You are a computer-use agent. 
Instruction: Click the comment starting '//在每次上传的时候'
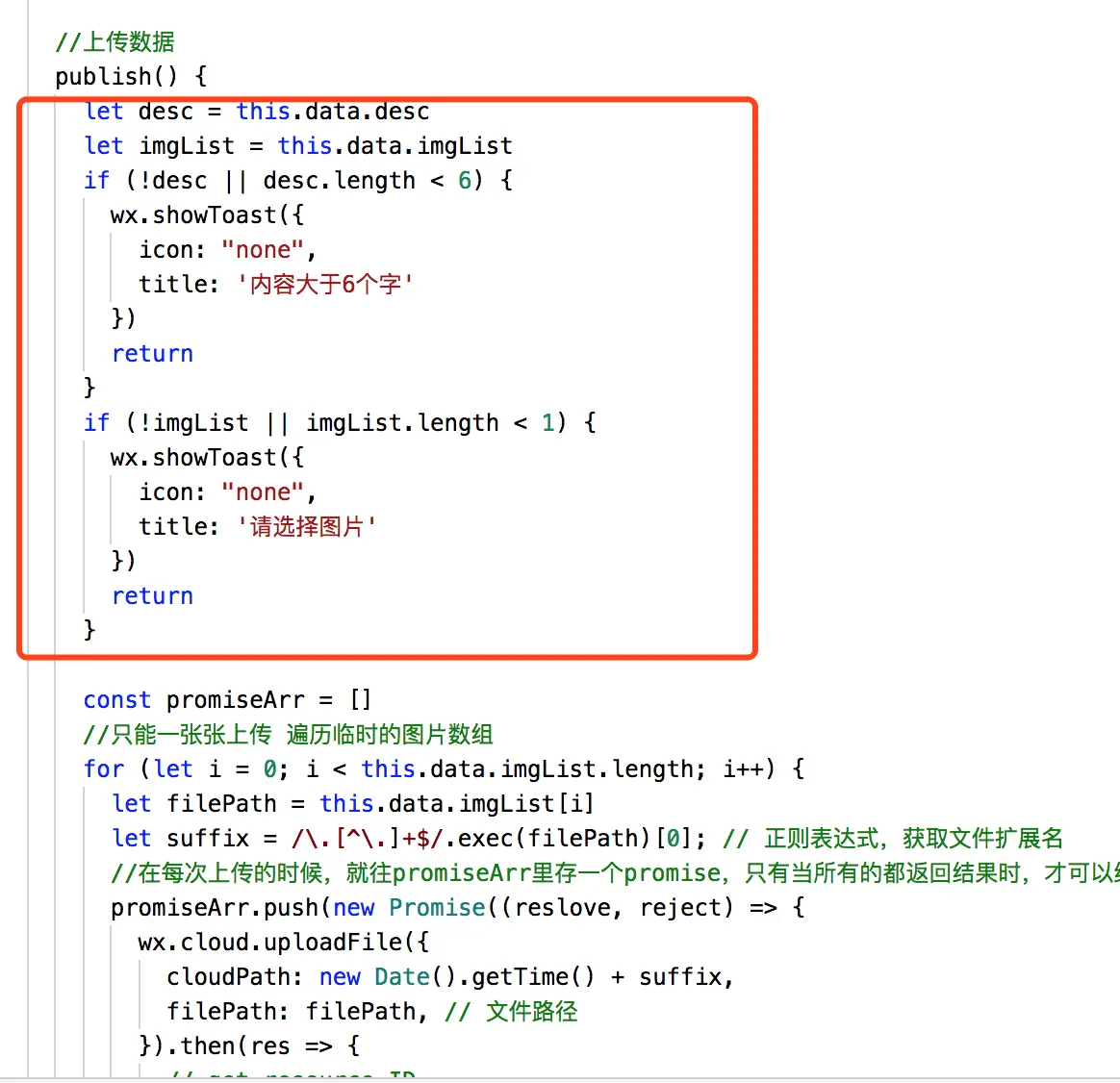(615, 873)
